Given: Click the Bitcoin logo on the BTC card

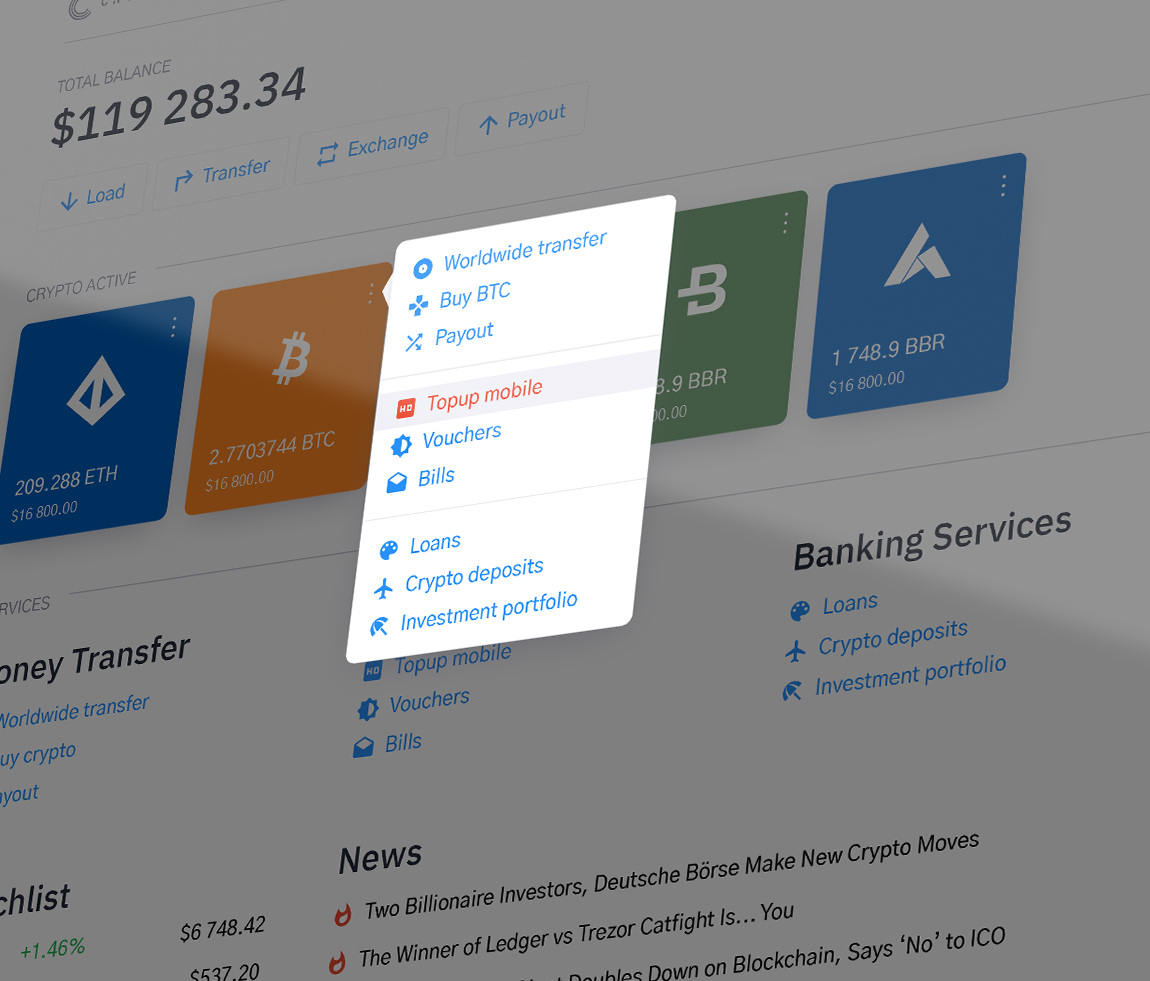Looking at the screenshot, I should pyautogui.click(x=292, y=358).
